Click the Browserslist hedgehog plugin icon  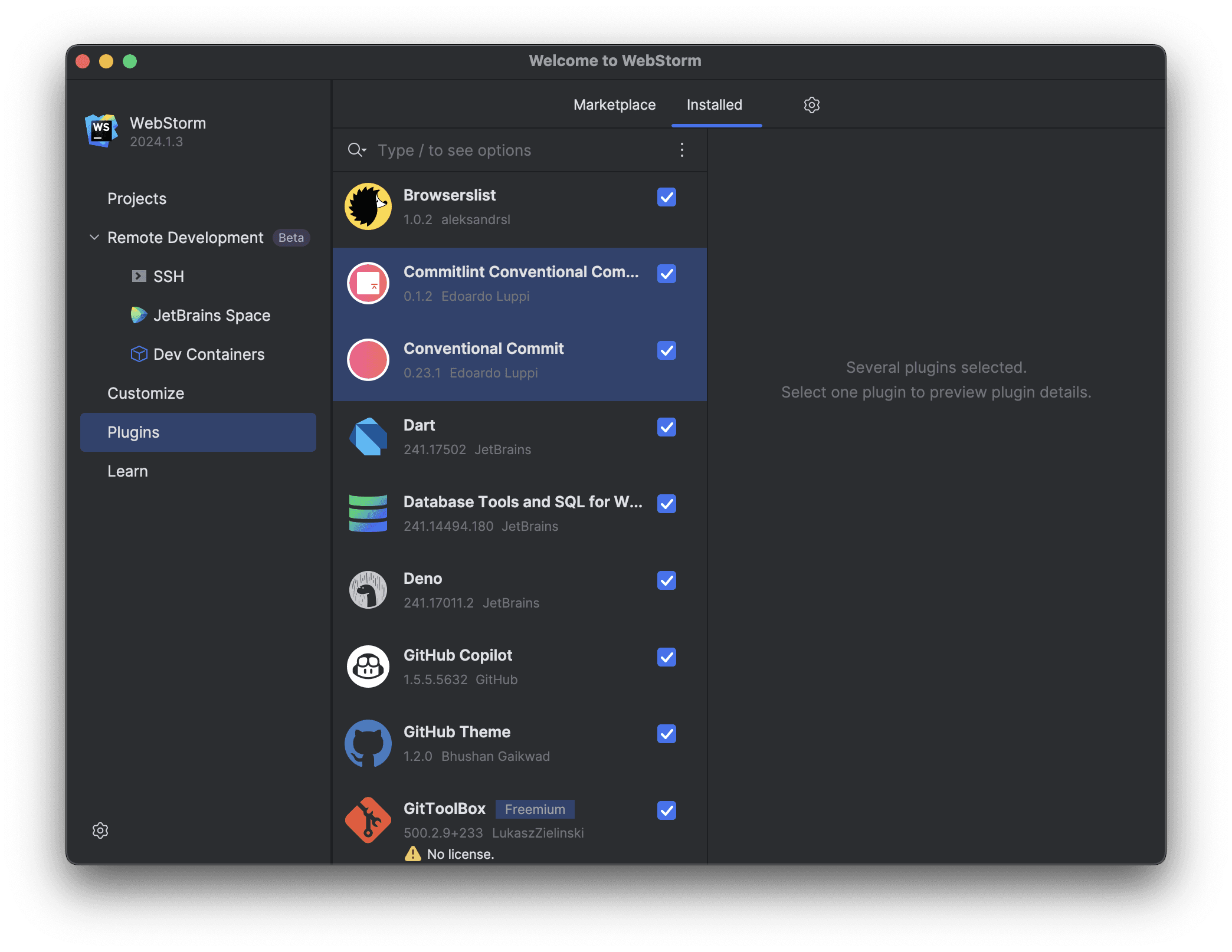point(368,207)
